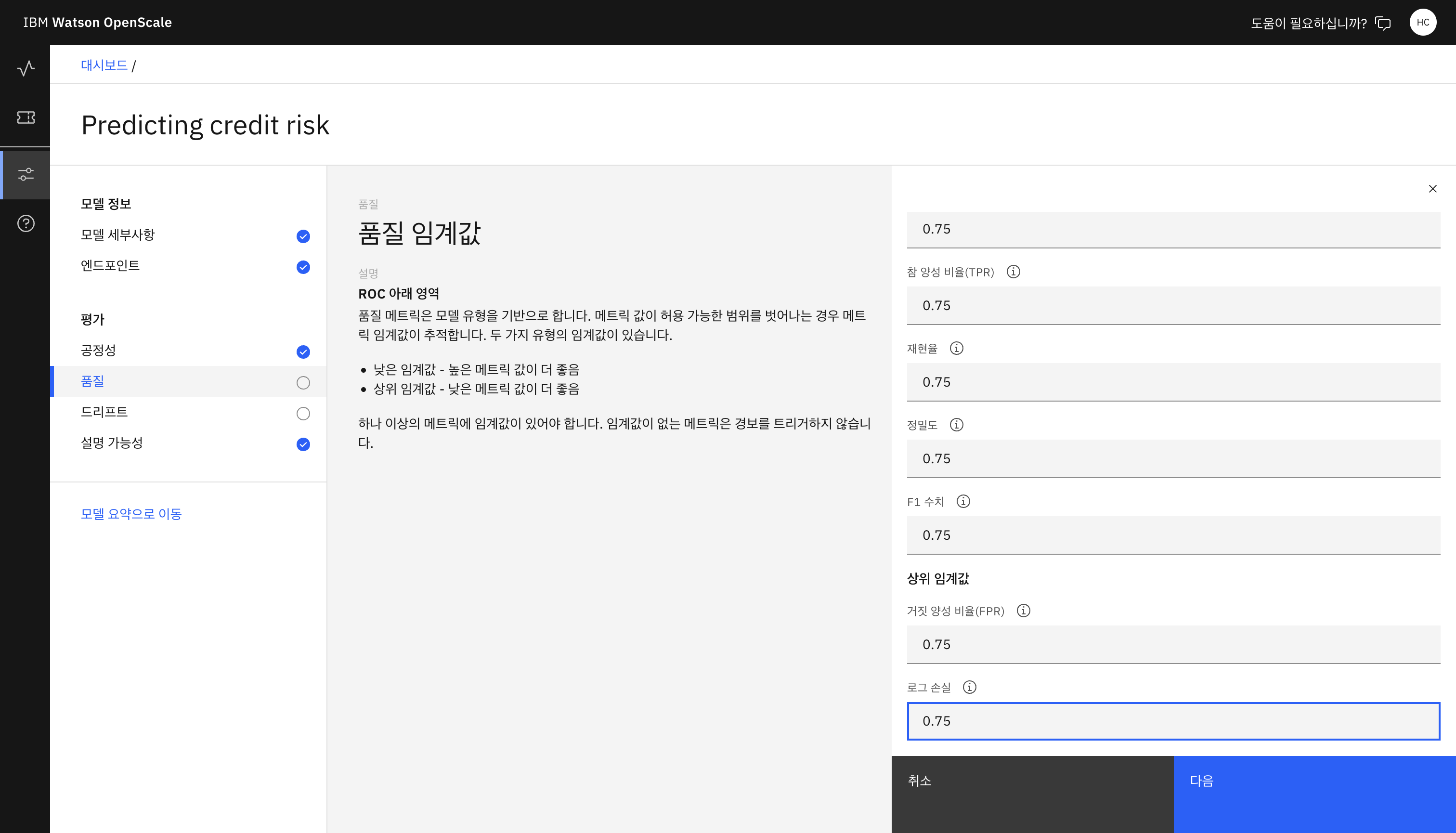Show info for 참 양성 비율(TPR)
This screenshot has width=1456, height=833.
pos(1013,272)
